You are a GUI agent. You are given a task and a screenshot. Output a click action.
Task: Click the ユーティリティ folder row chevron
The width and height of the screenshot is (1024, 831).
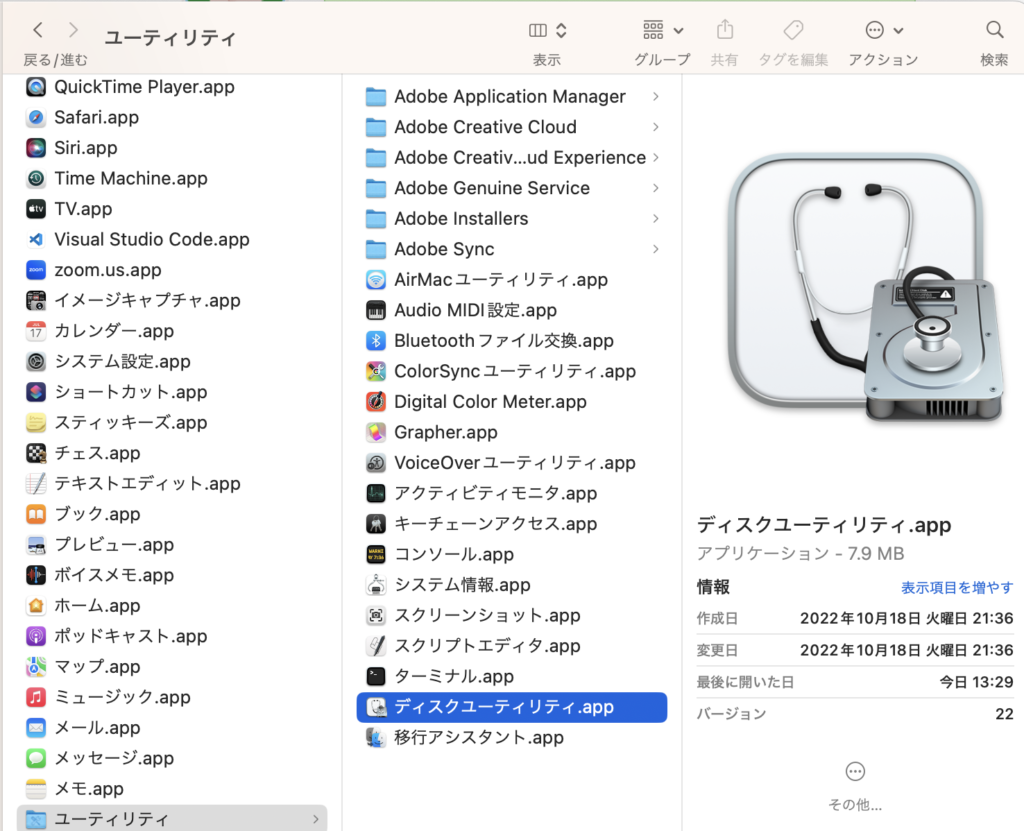tap(315, 819)
